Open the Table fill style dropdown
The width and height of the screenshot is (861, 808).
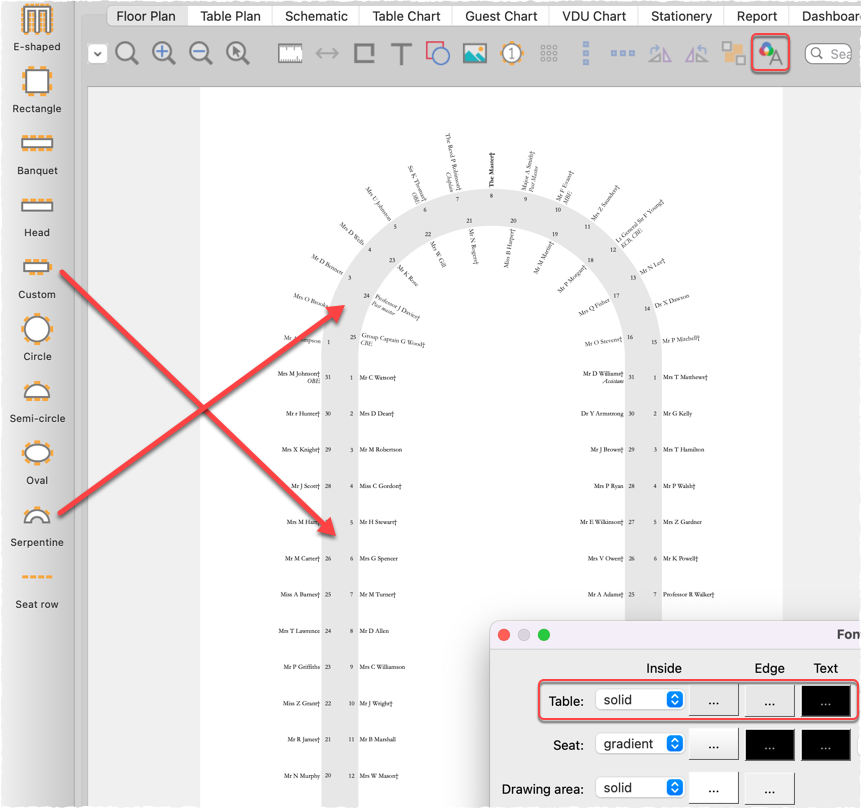[x=639, y=700]
